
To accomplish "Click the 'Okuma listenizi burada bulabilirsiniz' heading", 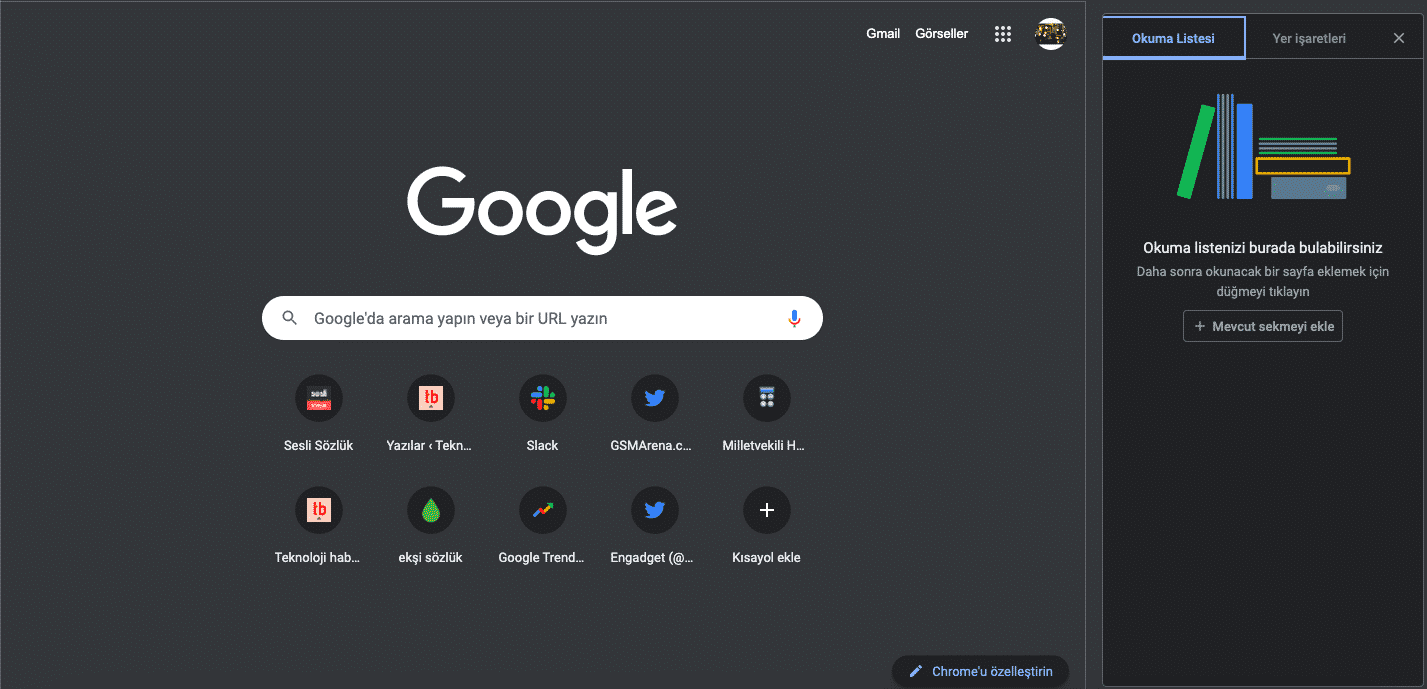I will point(1263,248).
